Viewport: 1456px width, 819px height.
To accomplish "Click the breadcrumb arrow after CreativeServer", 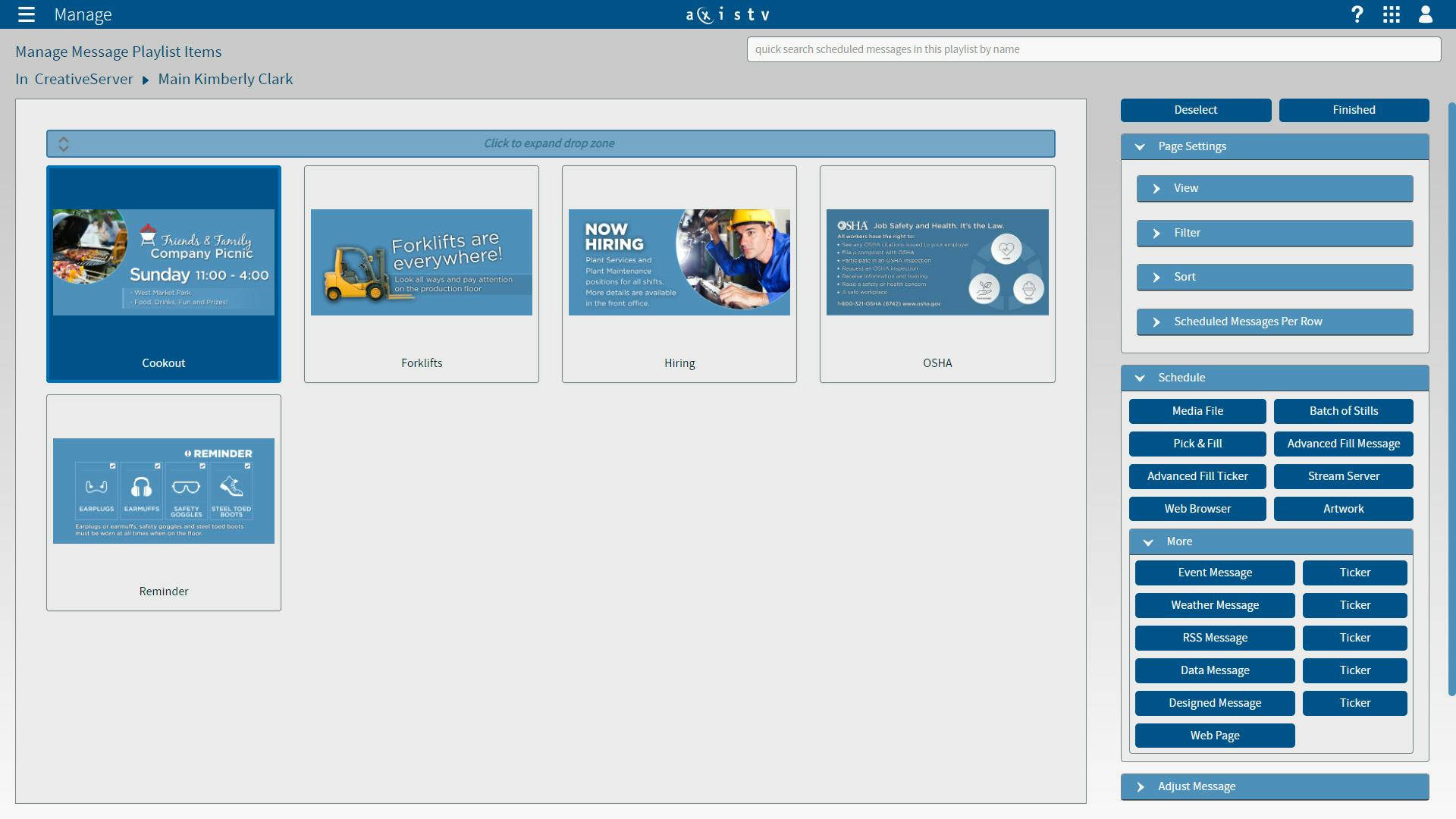I will click(146, 80).
